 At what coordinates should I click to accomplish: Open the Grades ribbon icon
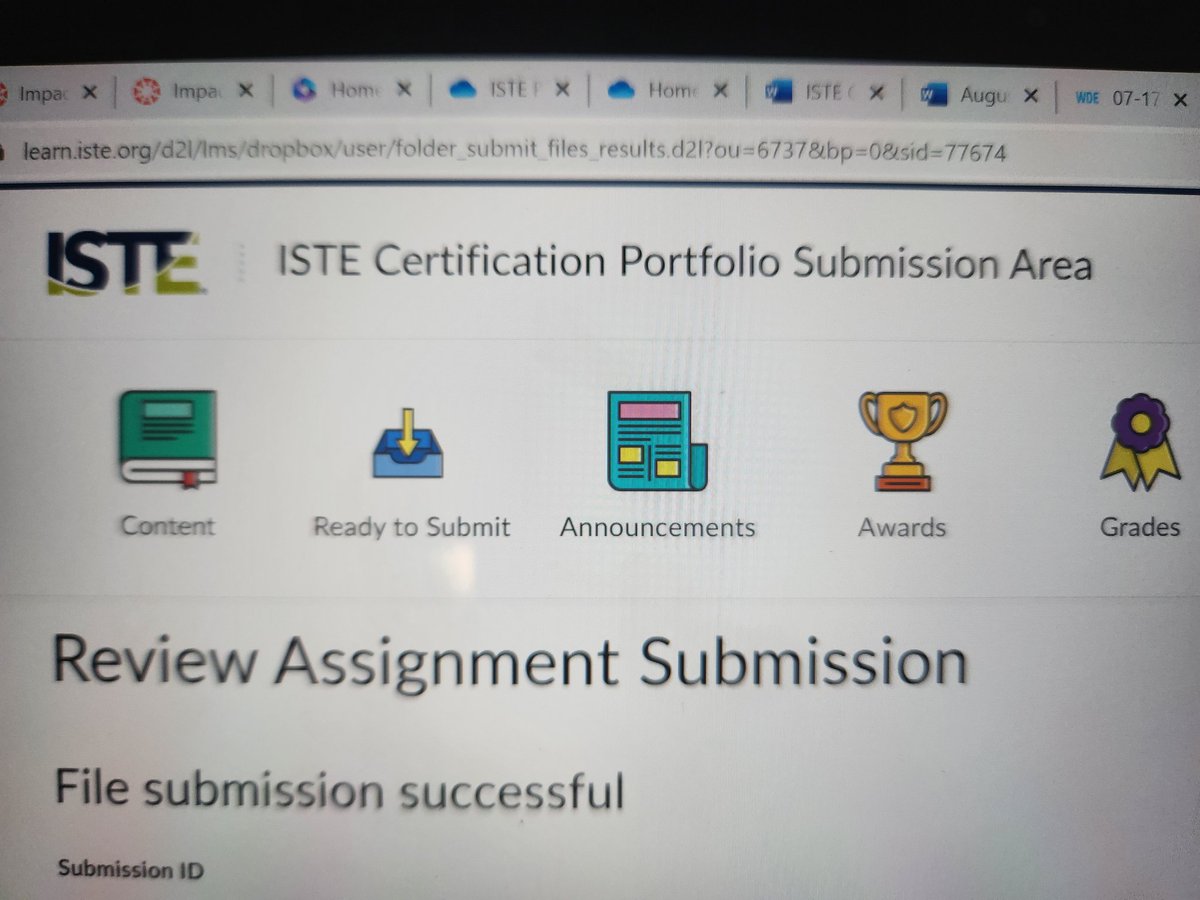point(1139,441)
